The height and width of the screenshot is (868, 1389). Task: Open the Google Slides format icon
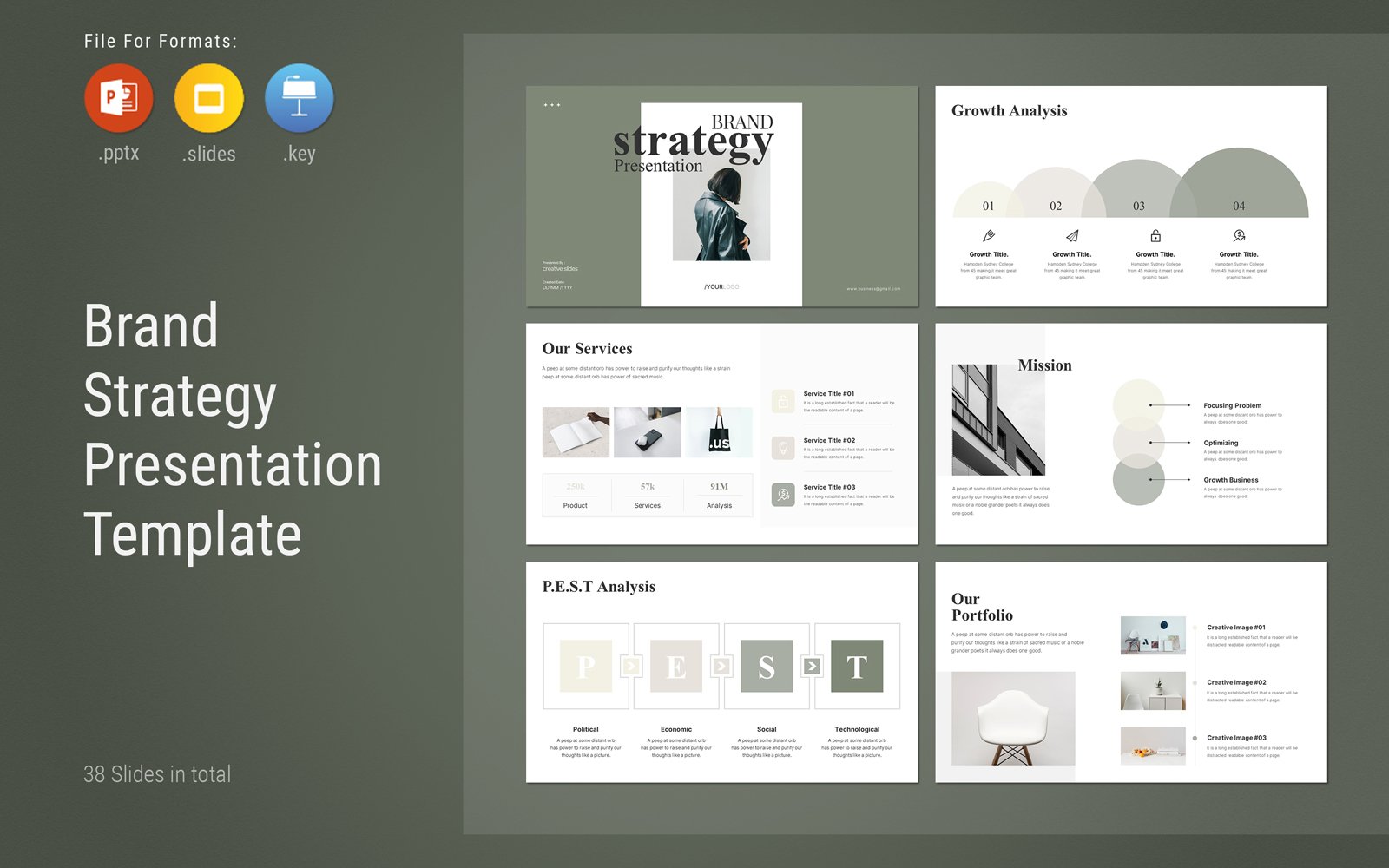[x=208, y=97]
